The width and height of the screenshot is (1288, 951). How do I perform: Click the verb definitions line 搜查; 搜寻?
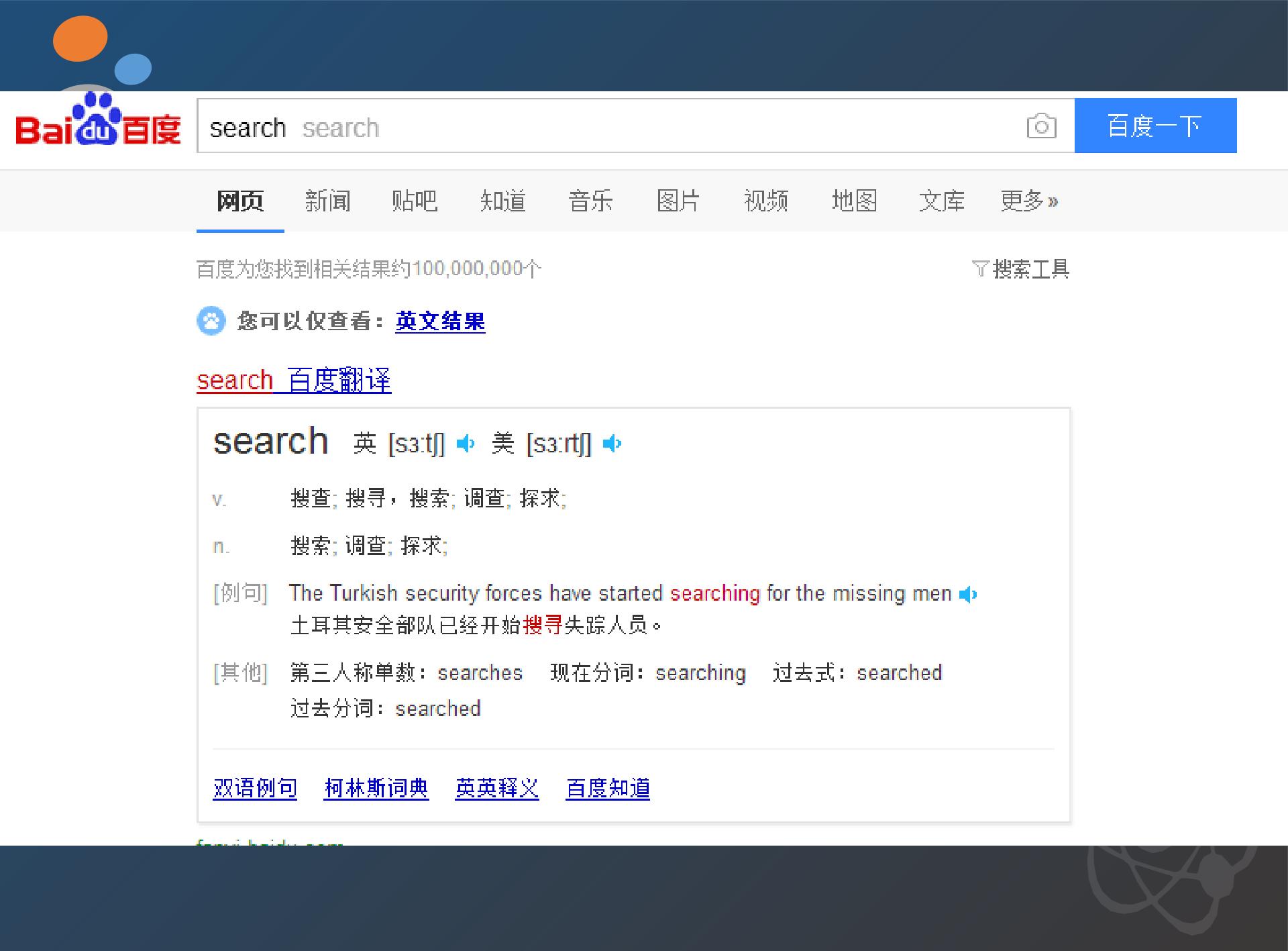coord(428,498)
